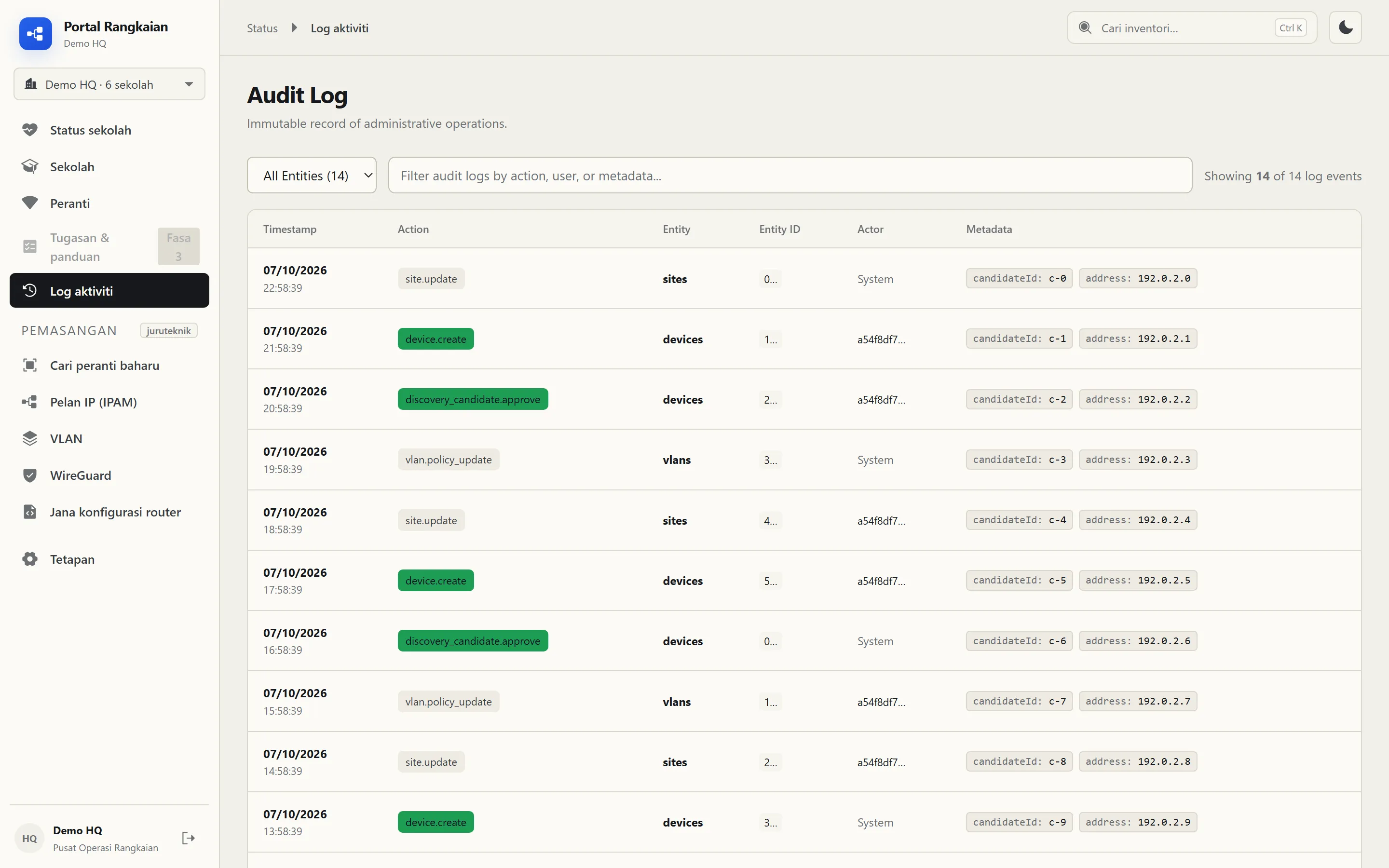Click the WireGuard shield icon

pos(30,475)
